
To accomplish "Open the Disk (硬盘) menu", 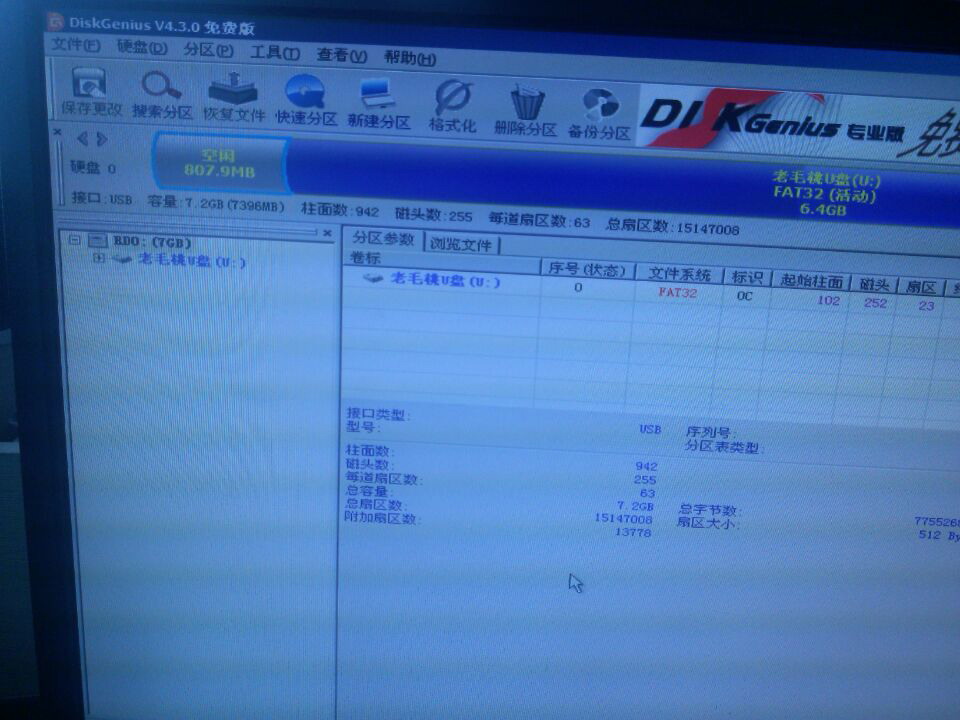I will tap(142, 48).
